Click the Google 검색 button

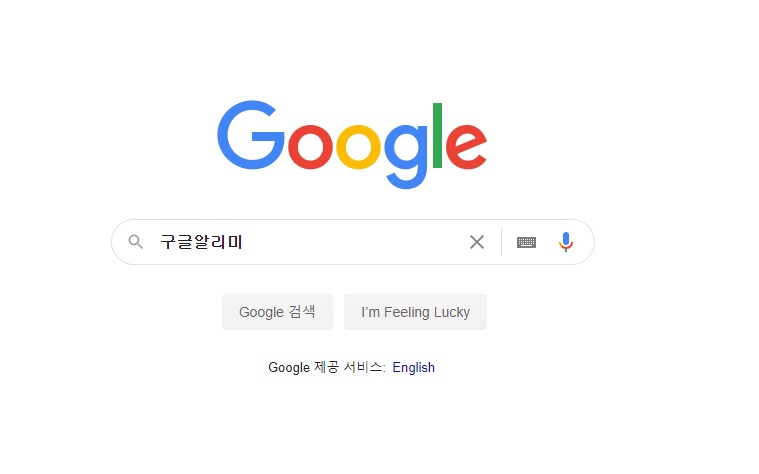[277, 312]
